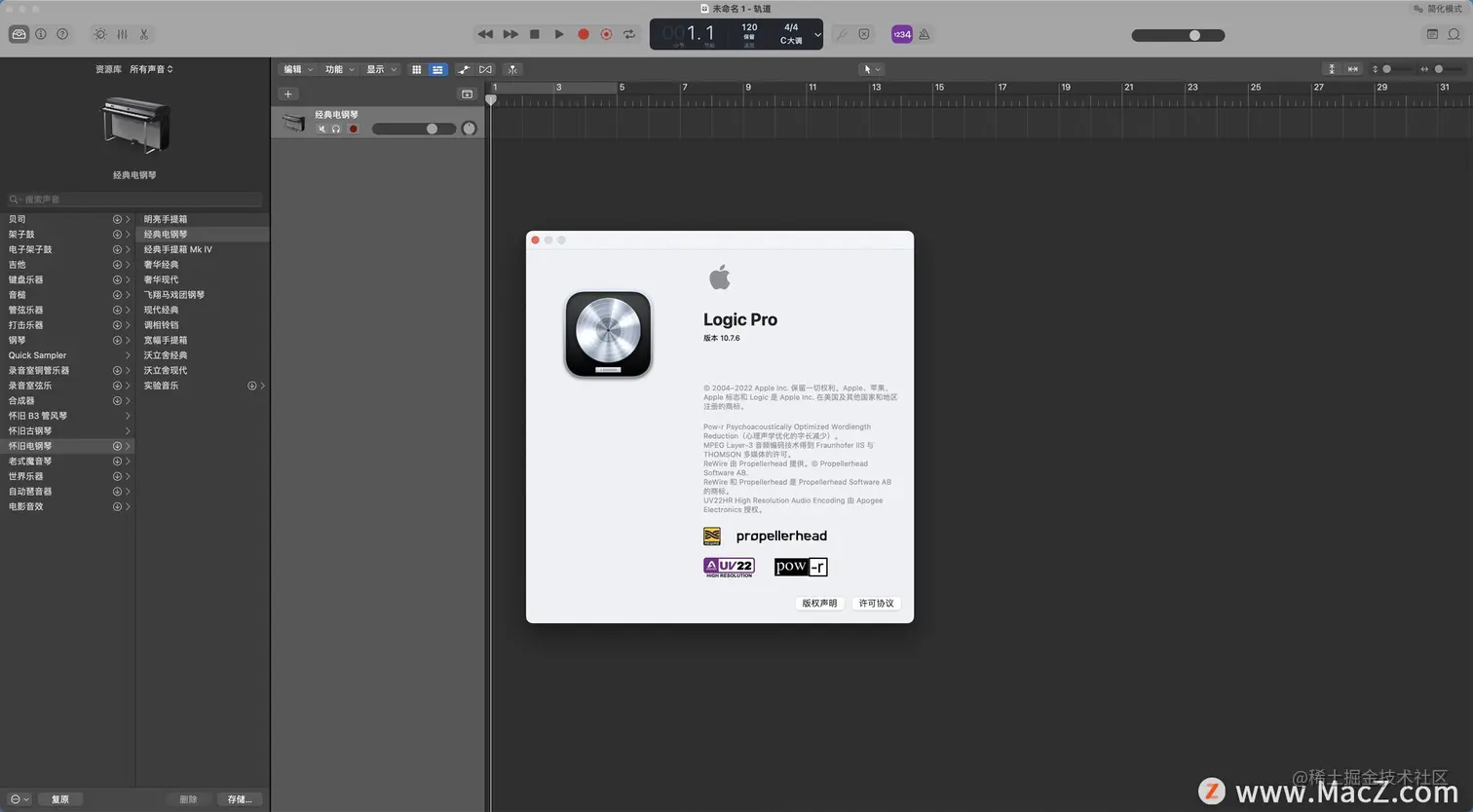This screenshot has height=812, width=1473.
Task: Click the horizontal auto zoom button
Action: coord(1352,69)
